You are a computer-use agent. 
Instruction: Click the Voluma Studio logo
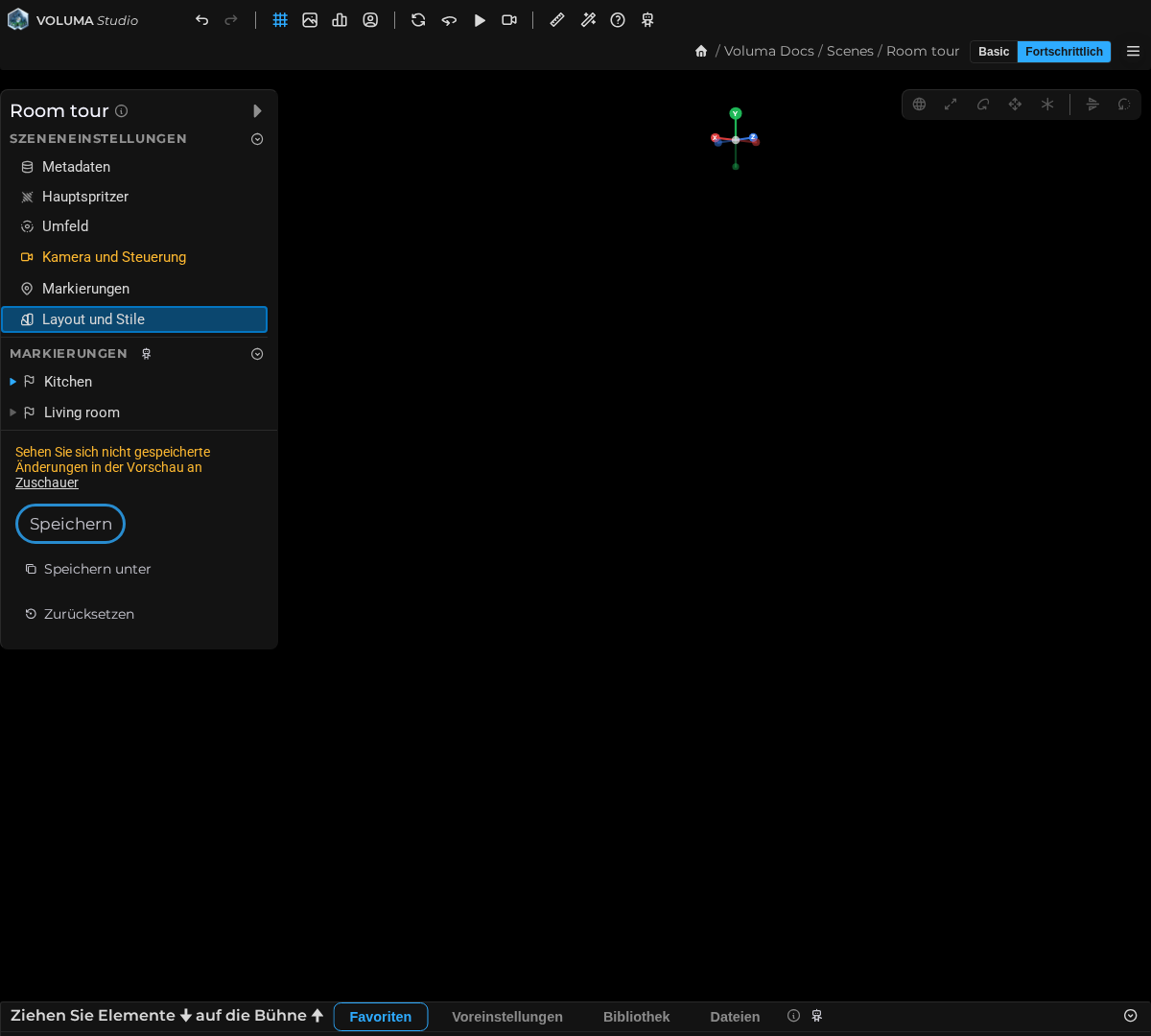73,20
